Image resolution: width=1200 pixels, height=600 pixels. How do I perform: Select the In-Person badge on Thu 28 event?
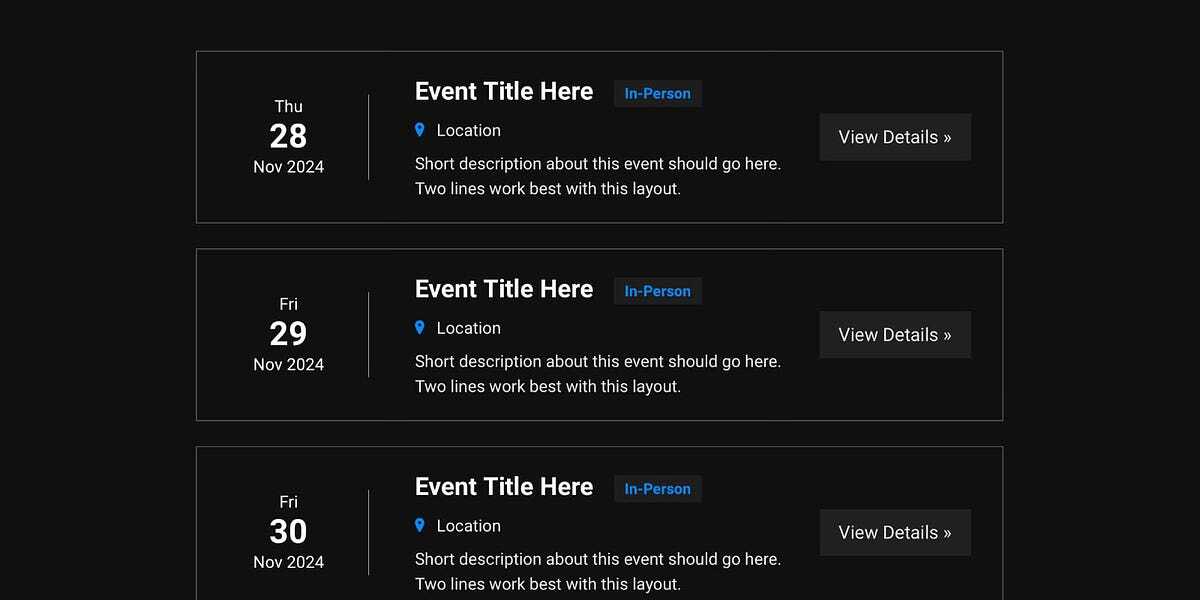point(657,94)
